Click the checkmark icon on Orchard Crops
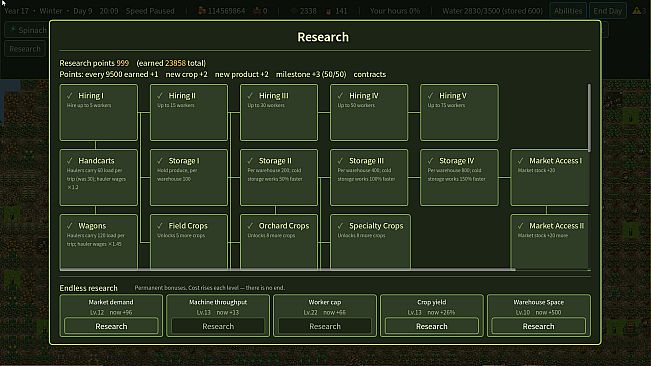Screen dimensions: 651x366 (250, 226)
